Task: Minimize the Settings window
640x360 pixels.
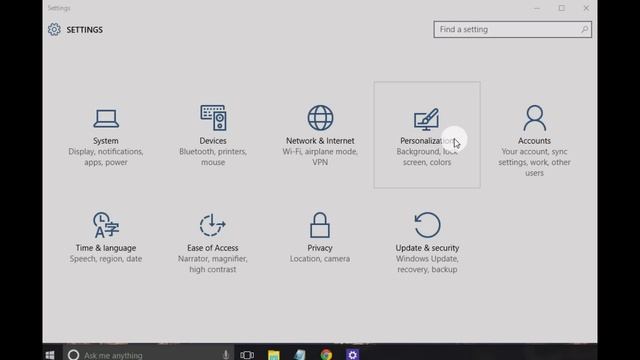Action: pyautogui.click(x=537, y=8)
